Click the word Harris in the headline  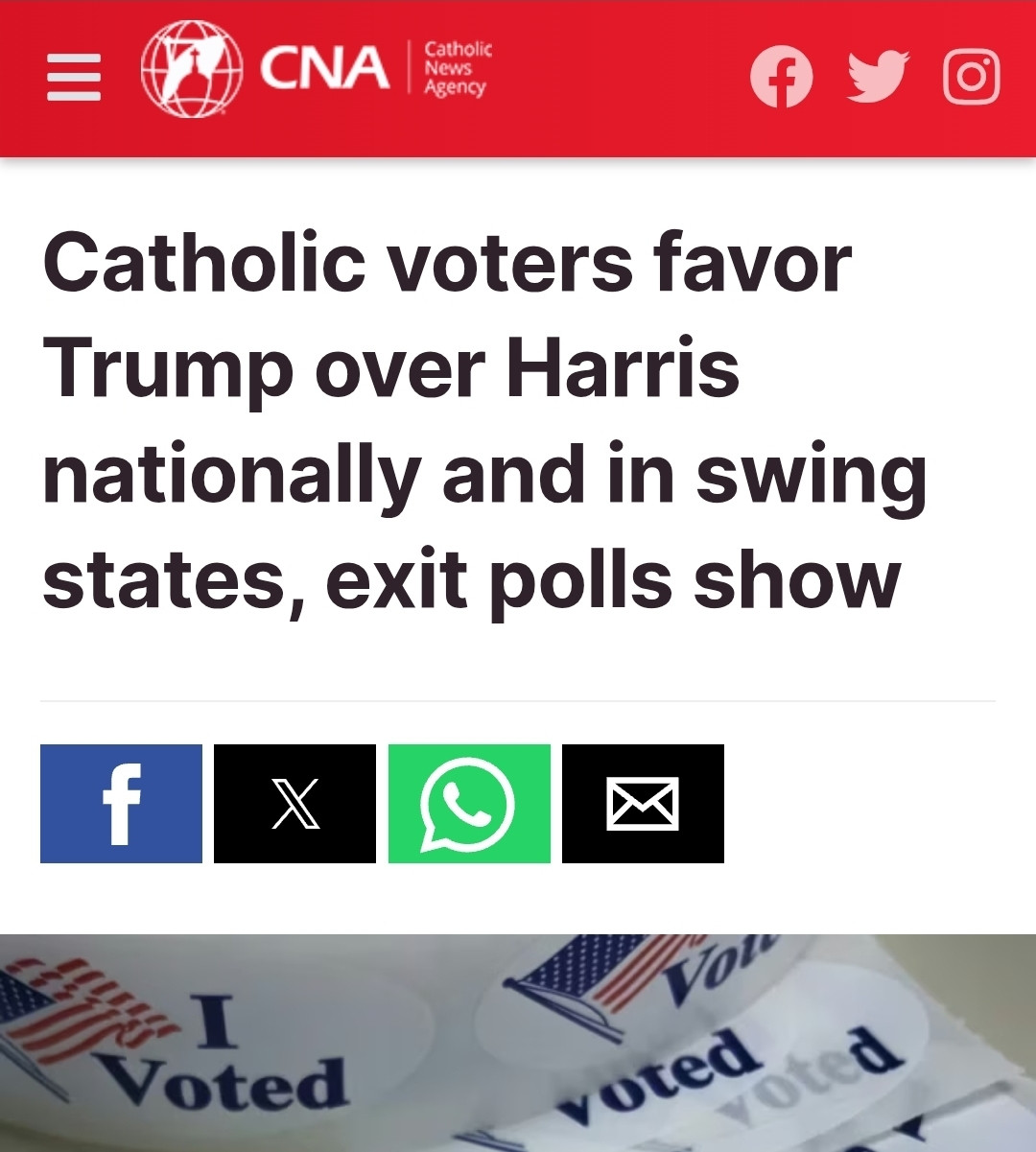pyautogui.click(x=623, y=369)
